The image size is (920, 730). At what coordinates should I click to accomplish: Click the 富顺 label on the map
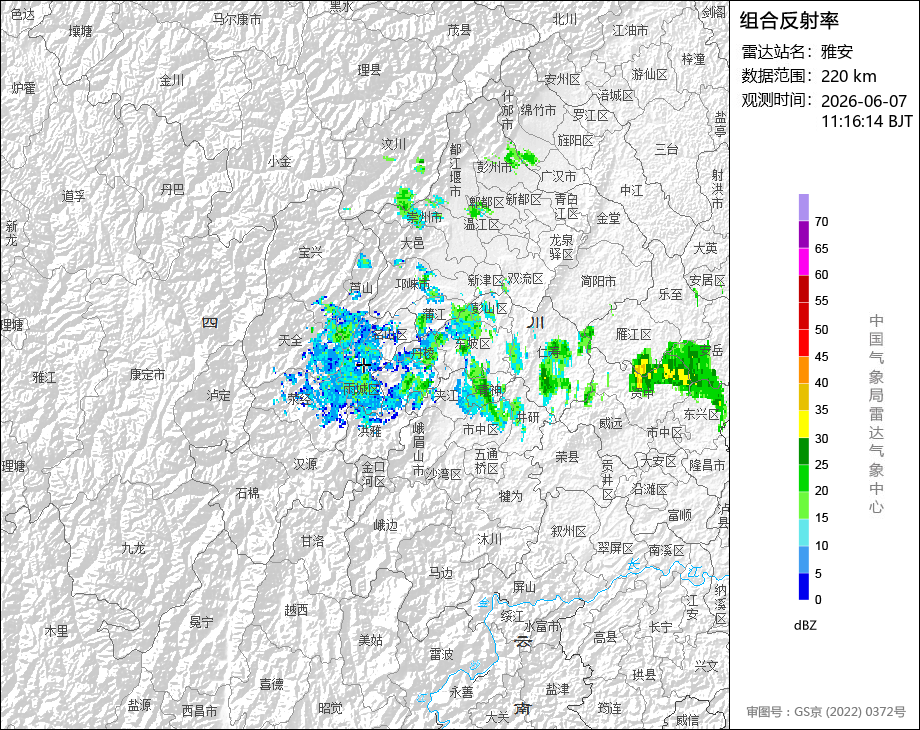tap(679, 516)
